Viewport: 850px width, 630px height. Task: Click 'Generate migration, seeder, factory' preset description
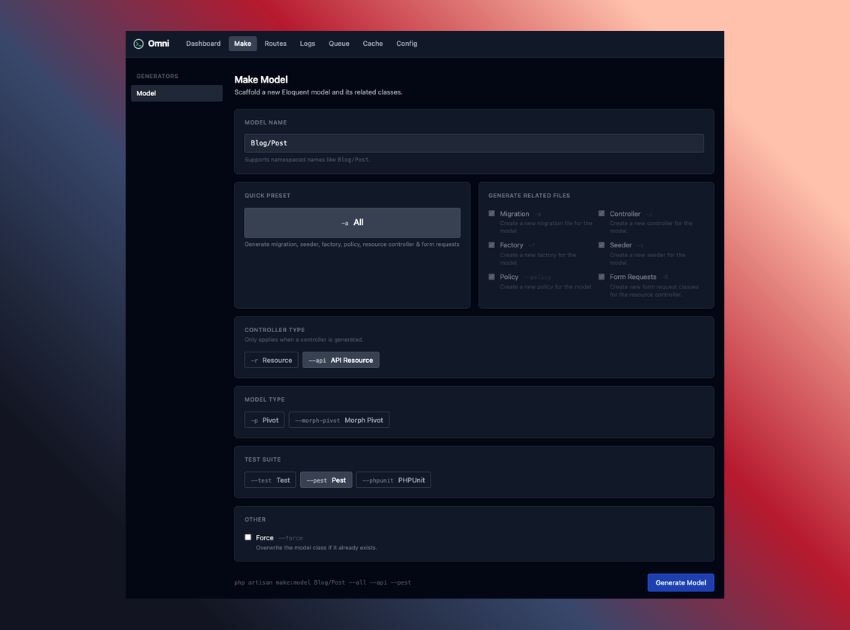click(352, 245)
